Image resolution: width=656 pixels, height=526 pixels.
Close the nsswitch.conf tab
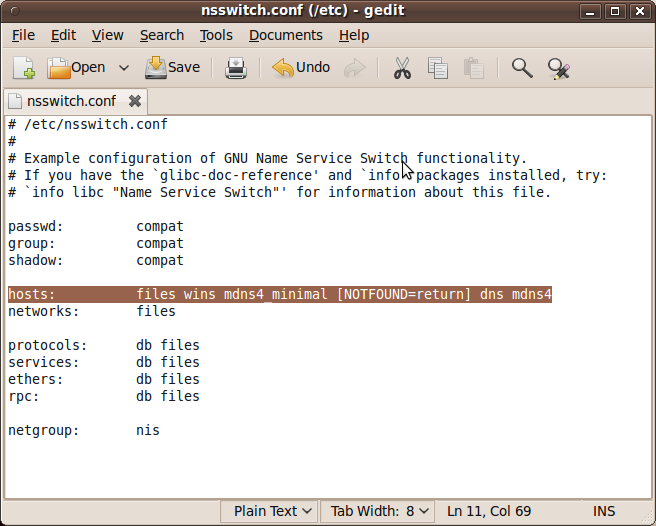pyautogui.click(x=135, y=101)
